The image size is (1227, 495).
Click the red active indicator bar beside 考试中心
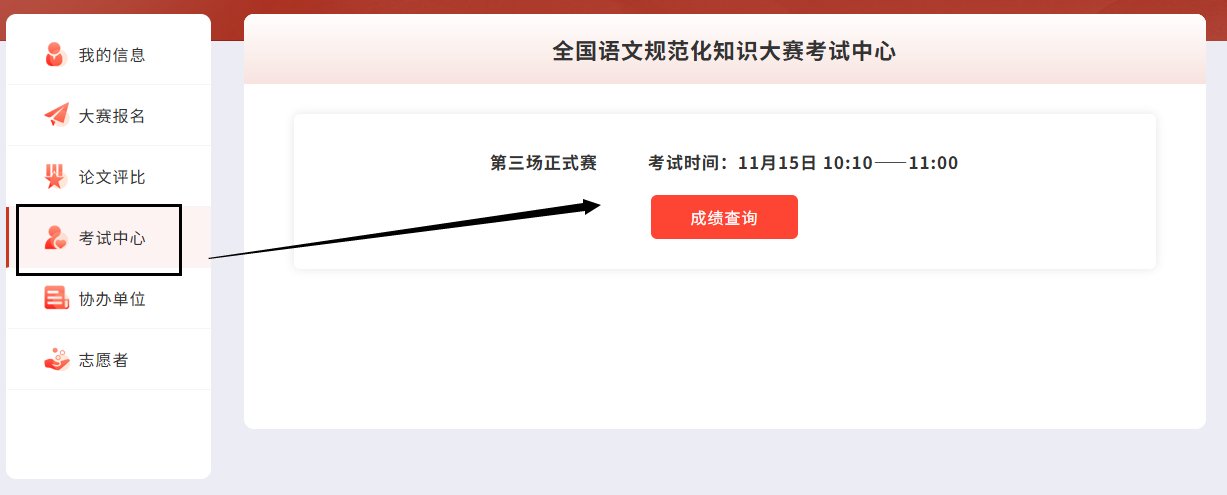[x=8, y=238]
